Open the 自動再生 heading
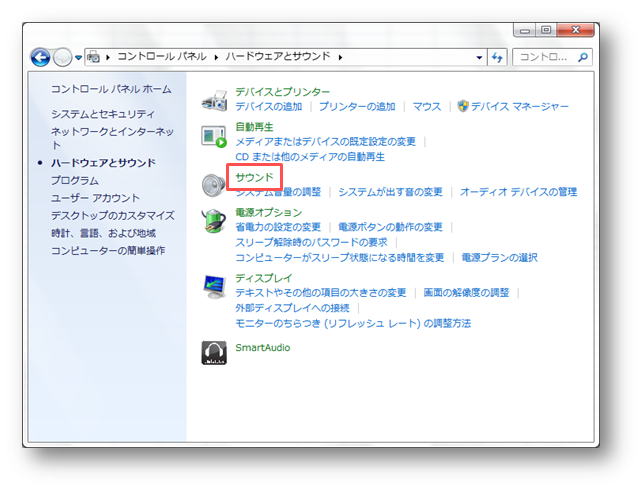Screen dimensions: 642x490 254,127
